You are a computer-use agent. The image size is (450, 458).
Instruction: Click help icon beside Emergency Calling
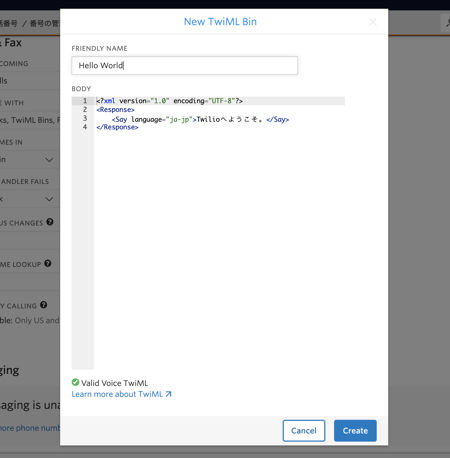(x=44, y=305)
